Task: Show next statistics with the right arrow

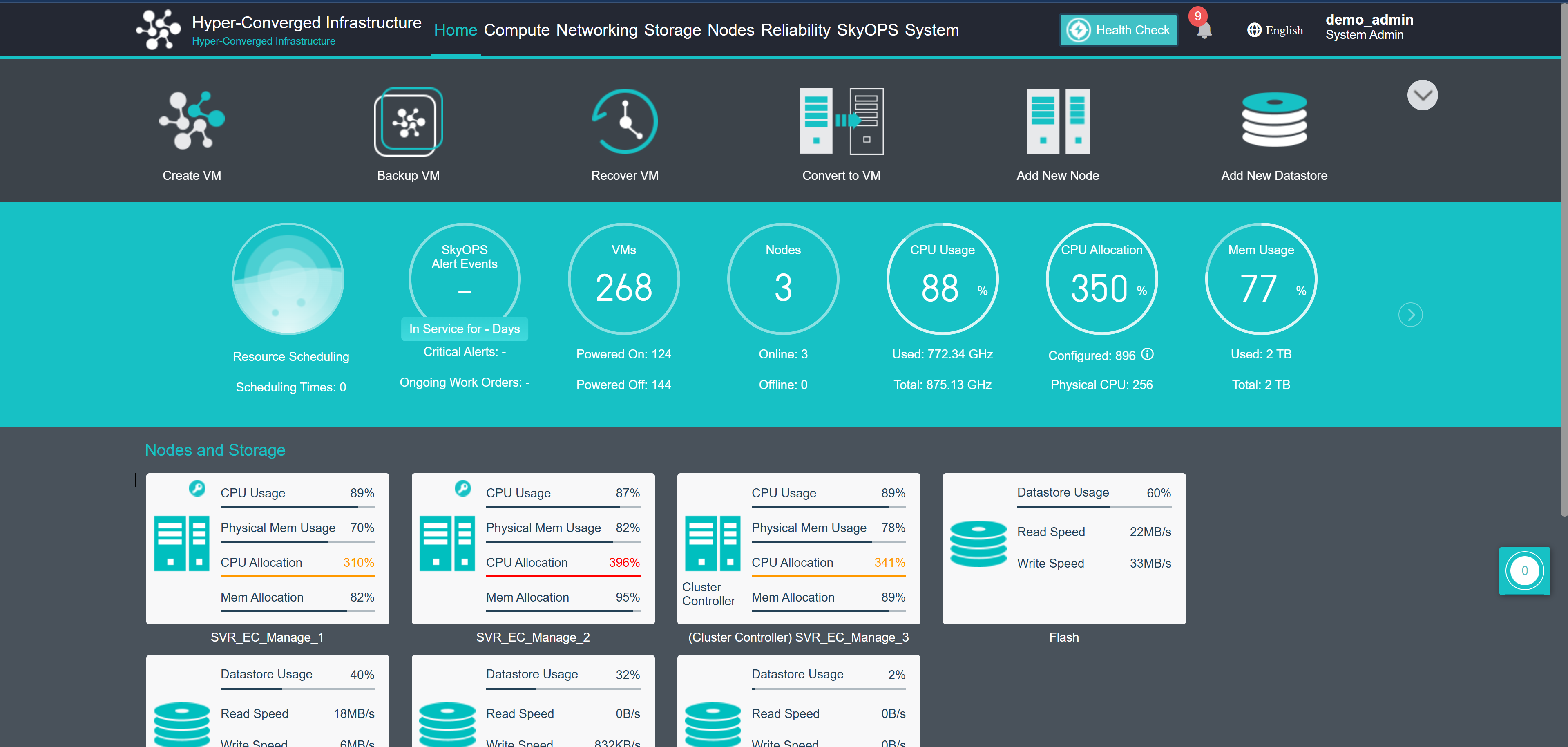Action: tap(1410, 315)
